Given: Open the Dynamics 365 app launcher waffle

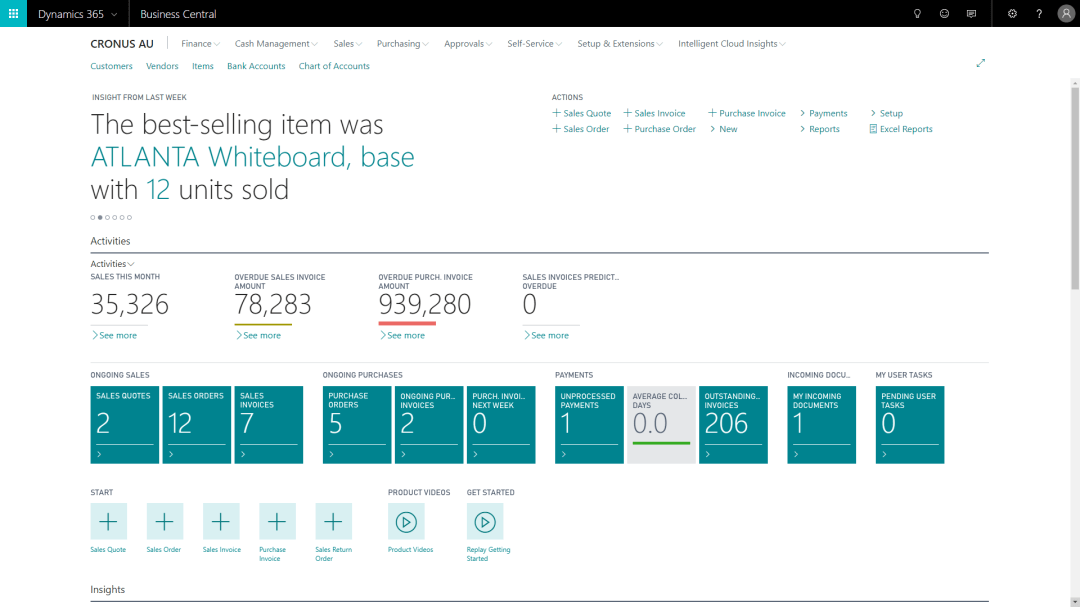Looking at the screenshot, I should (x=13, y=13).
